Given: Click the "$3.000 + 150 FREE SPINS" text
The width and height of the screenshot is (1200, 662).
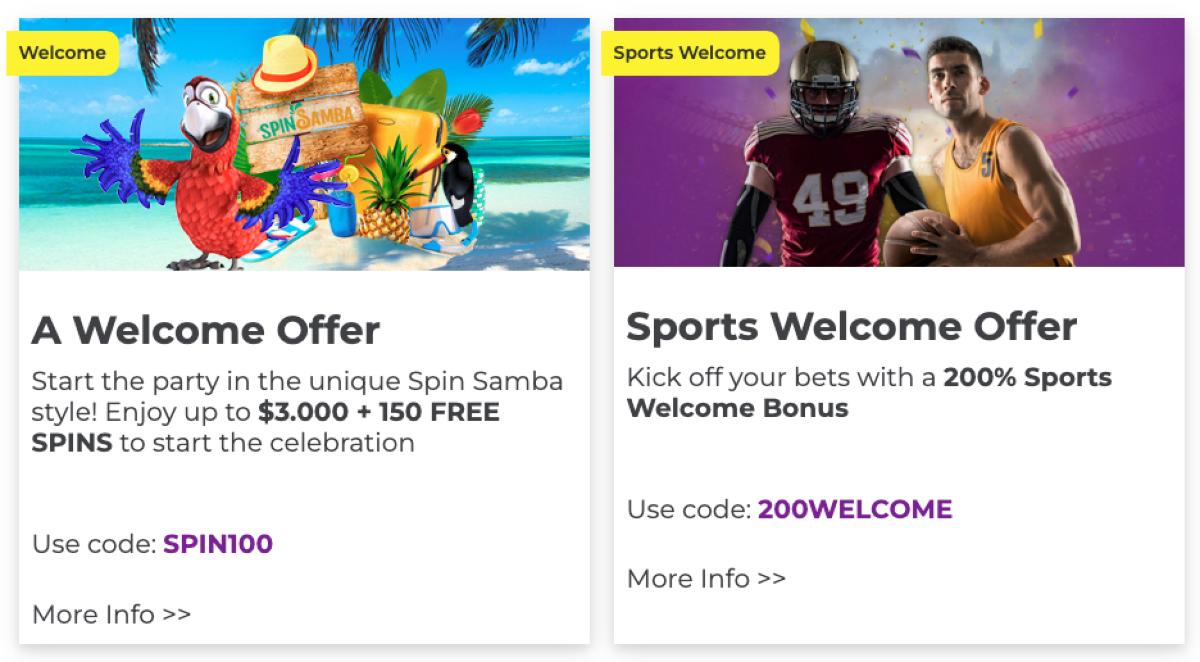Looking at the screenshot, I should [x=378, y=412].
